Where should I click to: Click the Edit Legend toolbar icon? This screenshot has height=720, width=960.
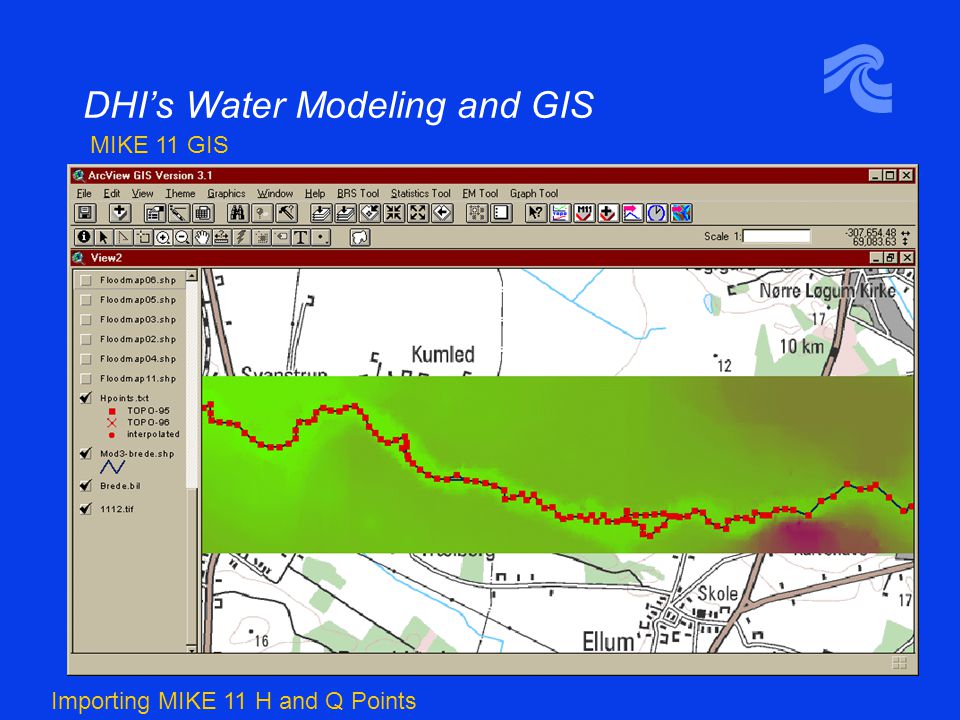179,213
